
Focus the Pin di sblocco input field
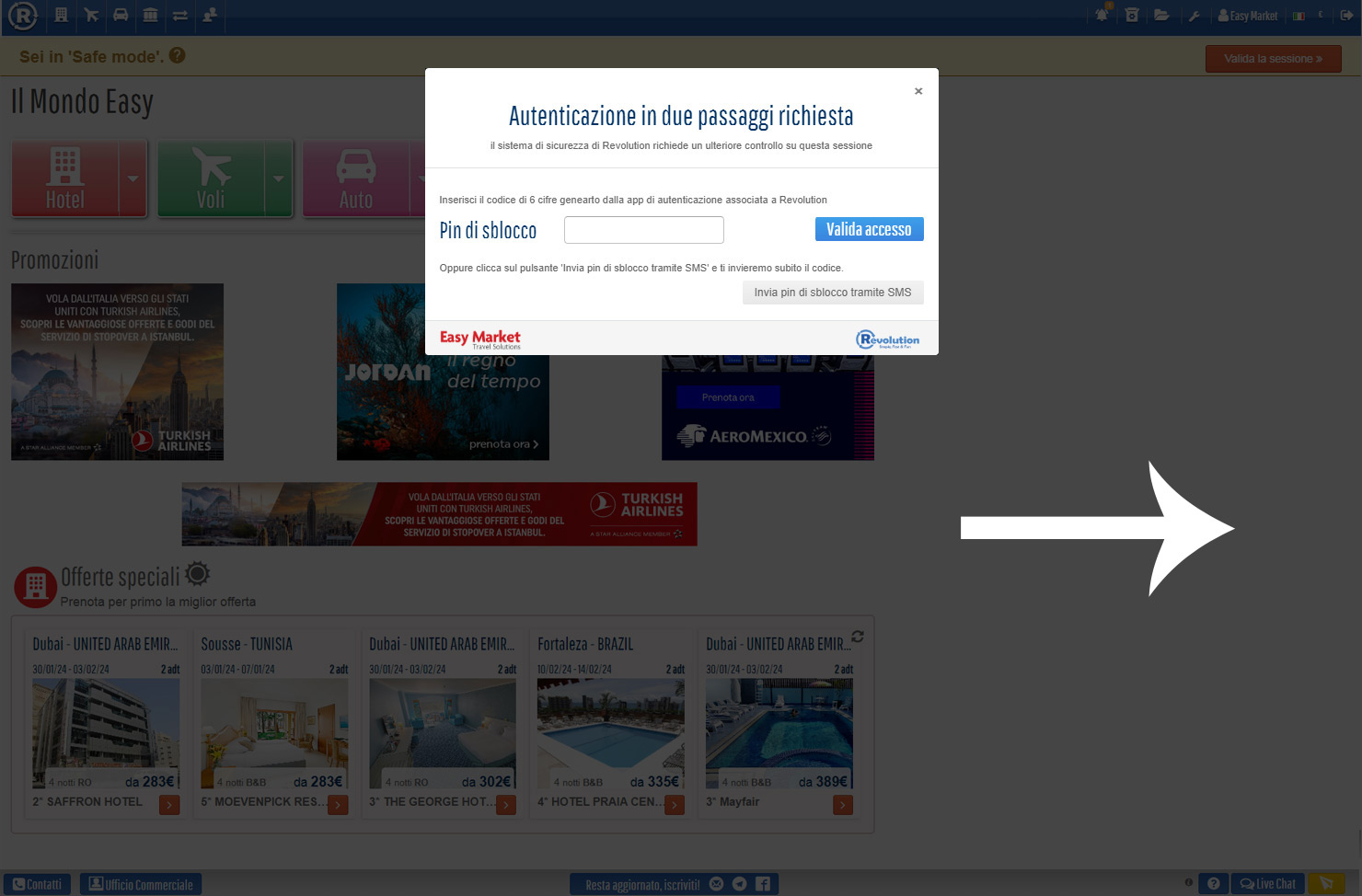click(643, 230)
